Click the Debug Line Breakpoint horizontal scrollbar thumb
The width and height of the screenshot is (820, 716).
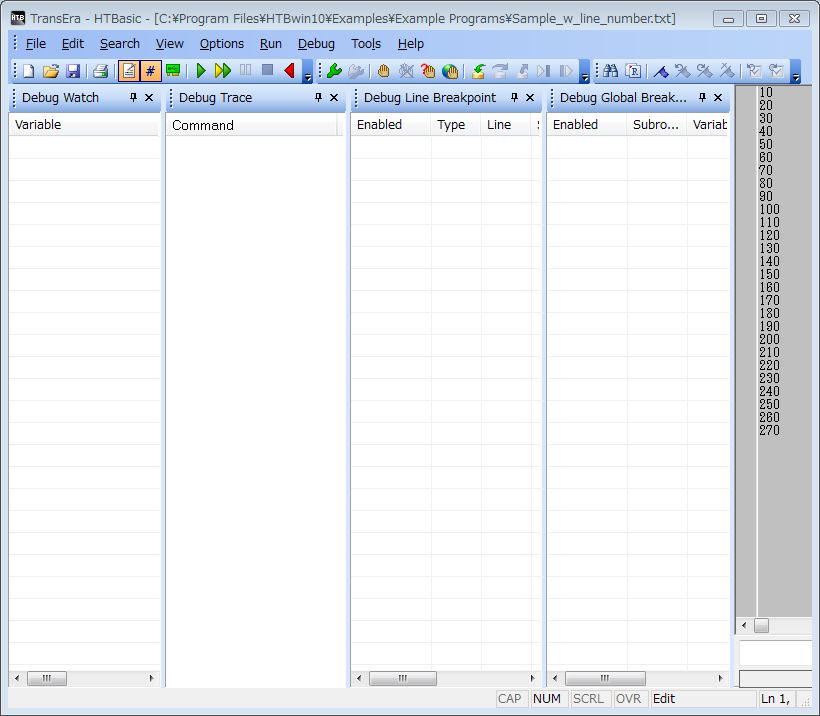pos(403,678)
